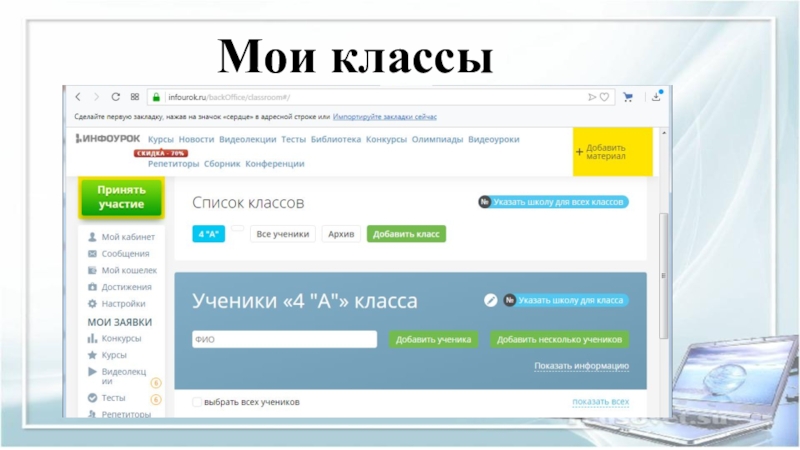Open the downloads icon in toolbar
Screen dimensions: 800x450
click(x=657, y=96)
